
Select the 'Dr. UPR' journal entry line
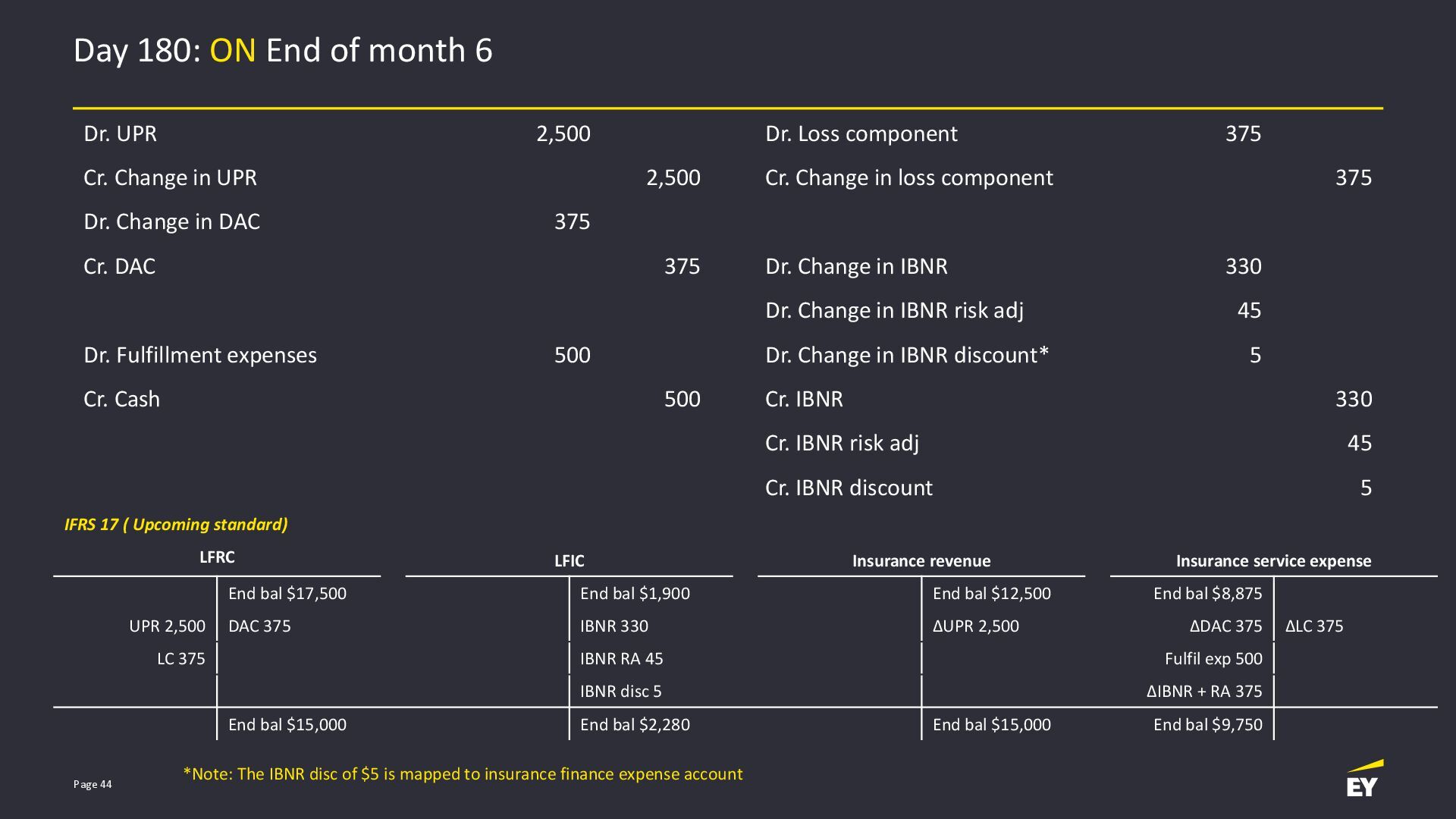pyautogui.click(x=120, y=133)
